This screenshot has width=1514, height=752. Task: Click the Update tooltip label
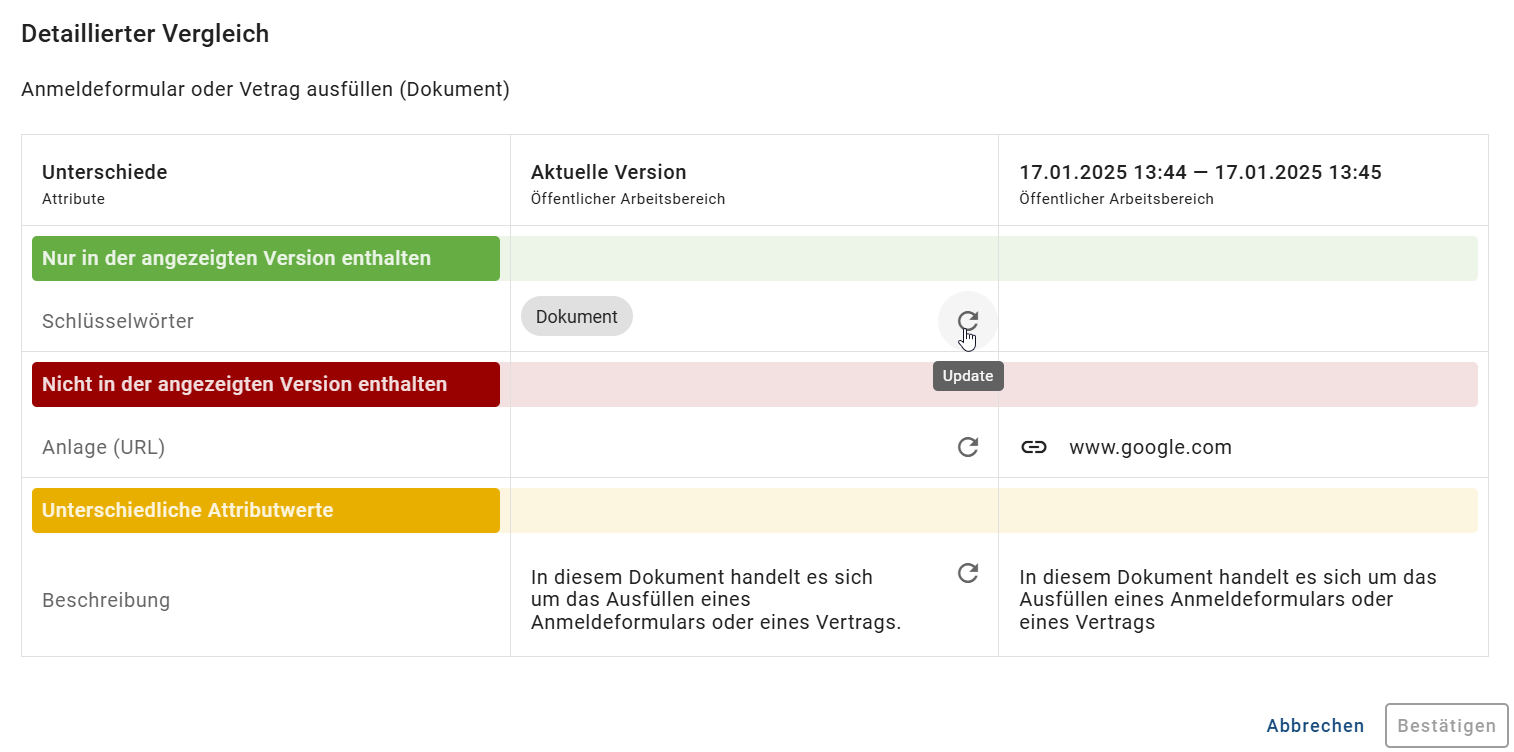pyautogui.click(x=967, y=375)
